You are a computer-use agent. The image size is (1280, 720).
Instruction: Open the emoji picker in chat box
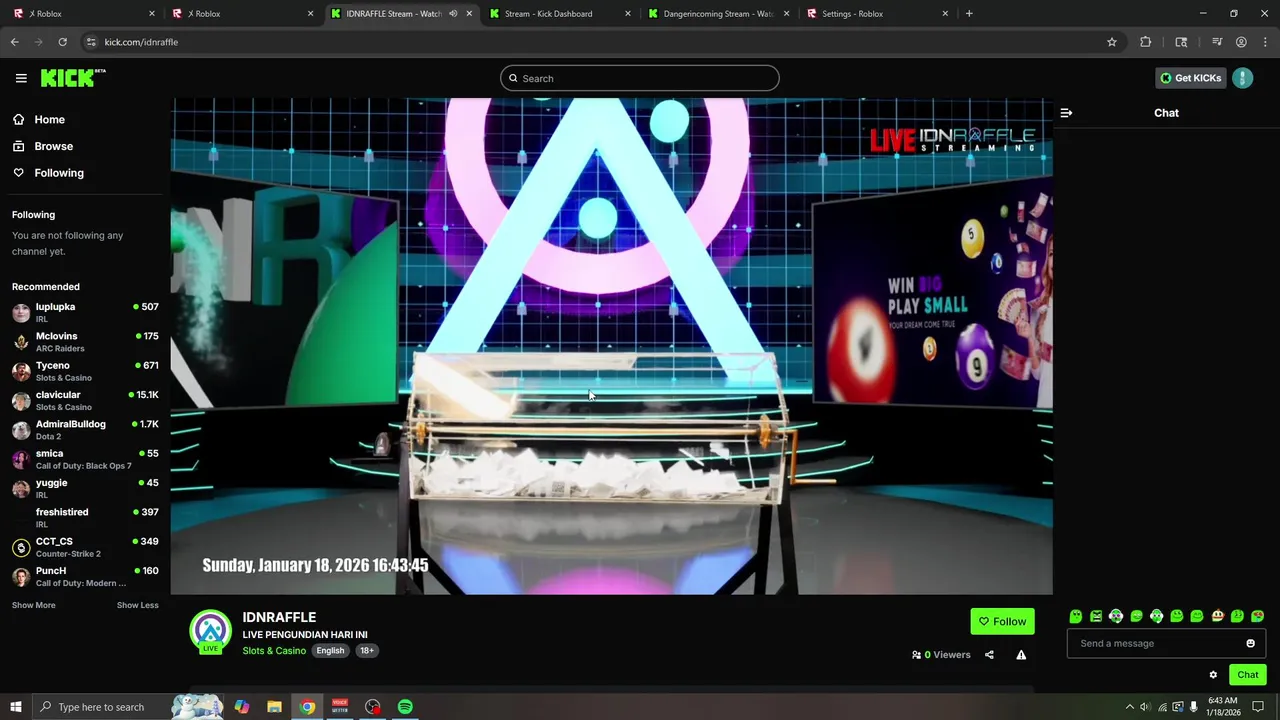click(1250, 643)
